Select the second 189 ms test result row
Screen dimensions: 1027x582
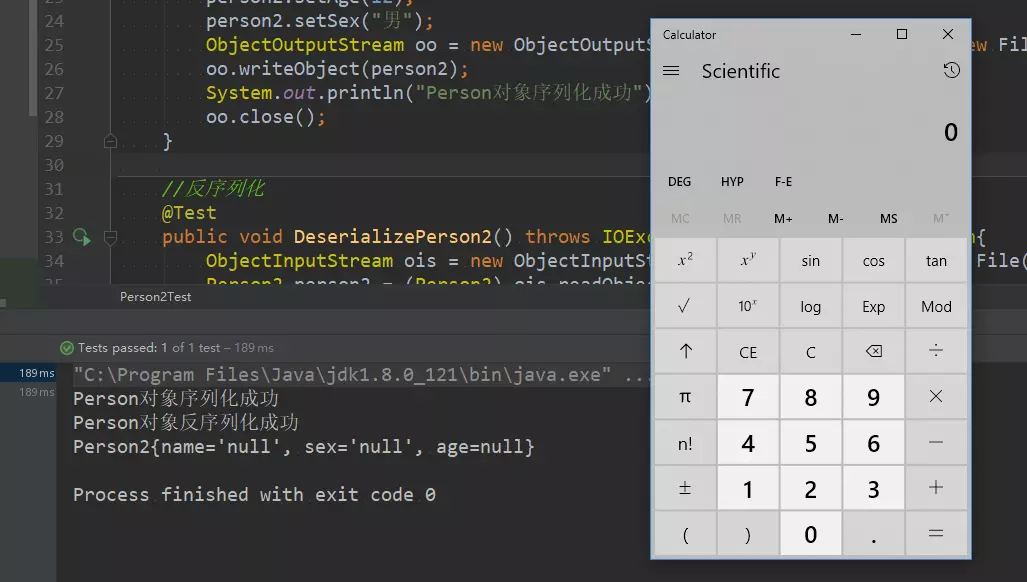click(28, 391)
